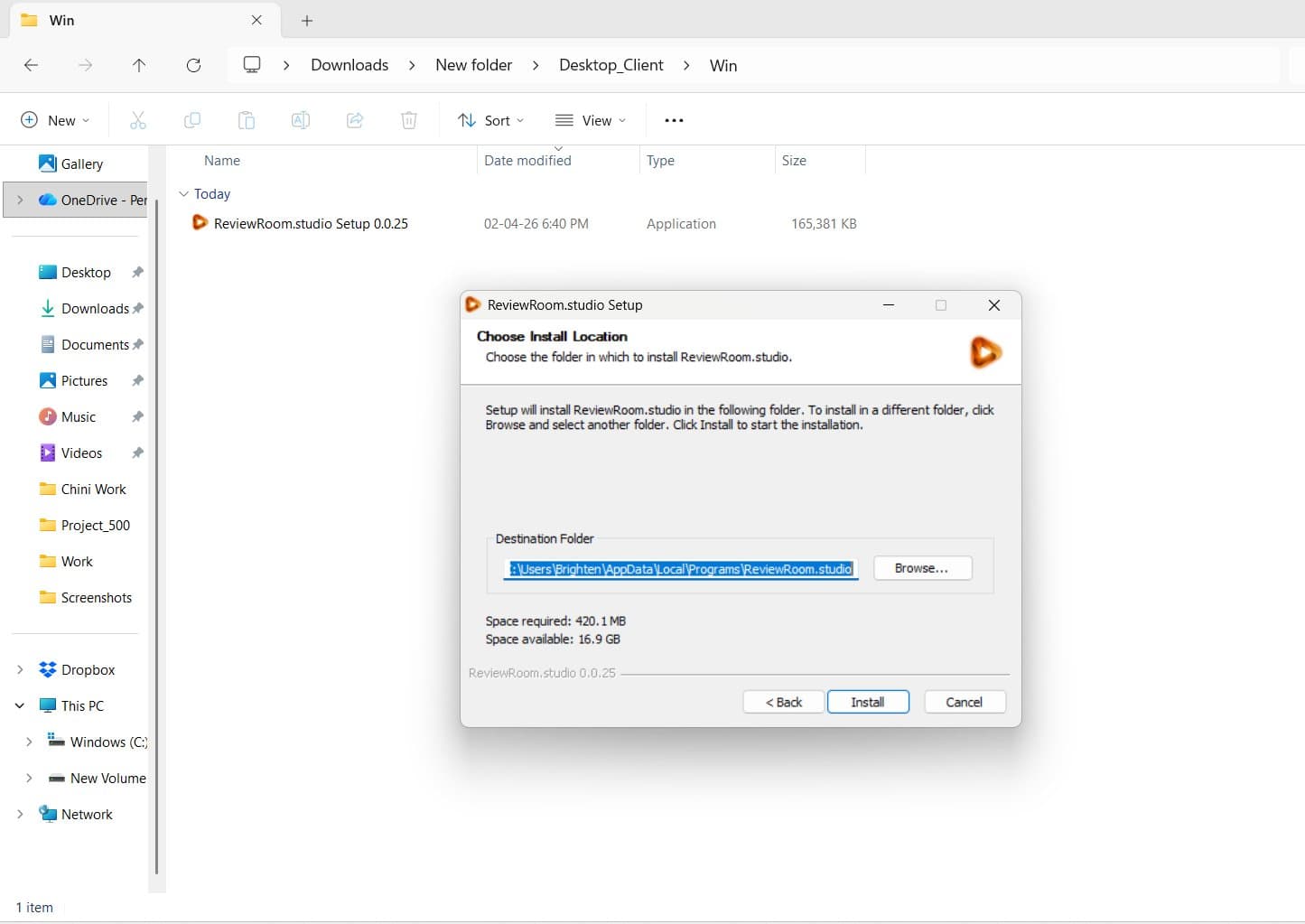Image resolution: width=1305 pixels, height=924 pixels.
Task: Sort files by Date modified column
Action: click(x=527, y=160)
